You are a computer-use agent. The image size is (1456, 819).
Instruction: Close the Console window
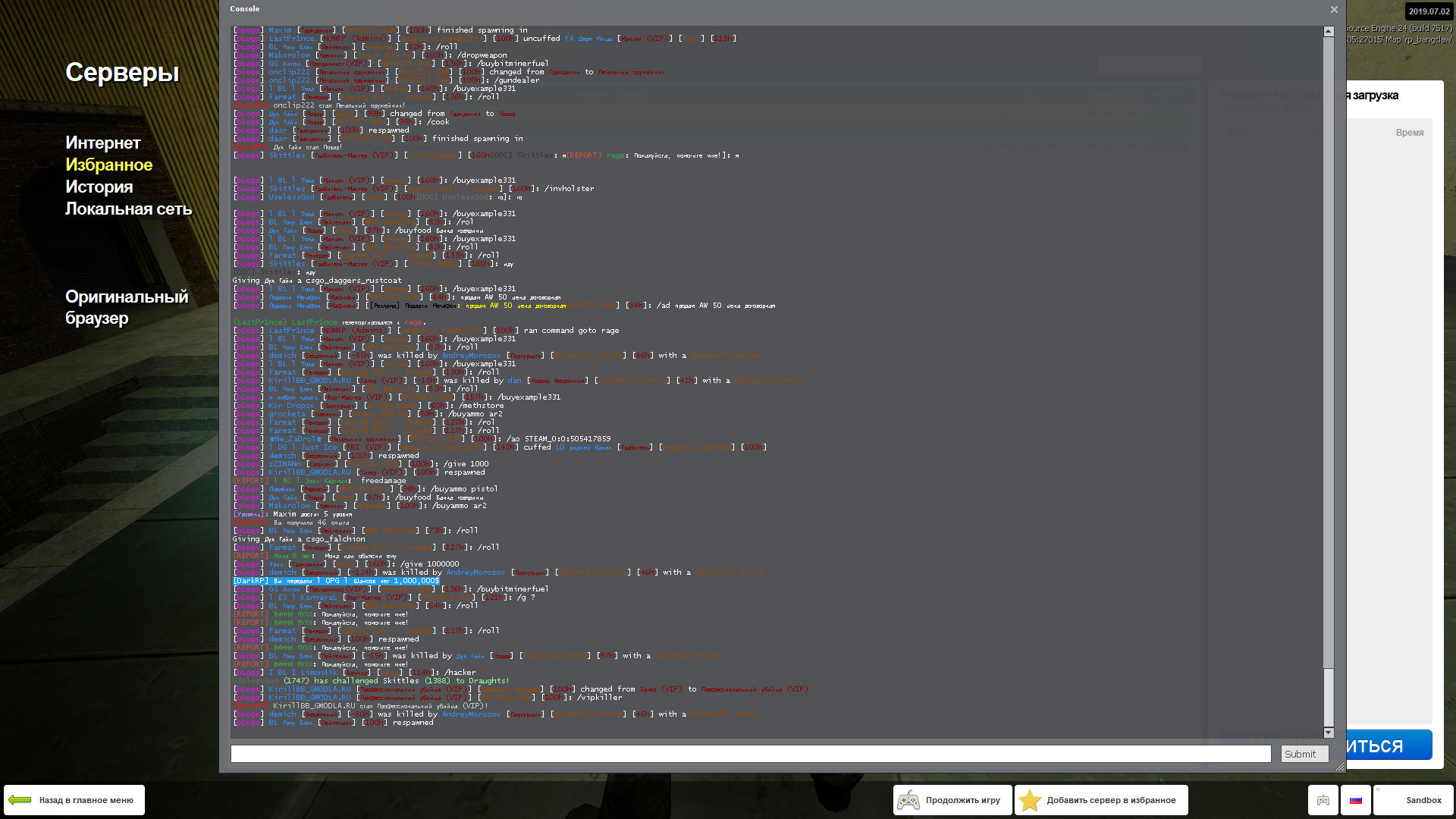click(1334, 9)
